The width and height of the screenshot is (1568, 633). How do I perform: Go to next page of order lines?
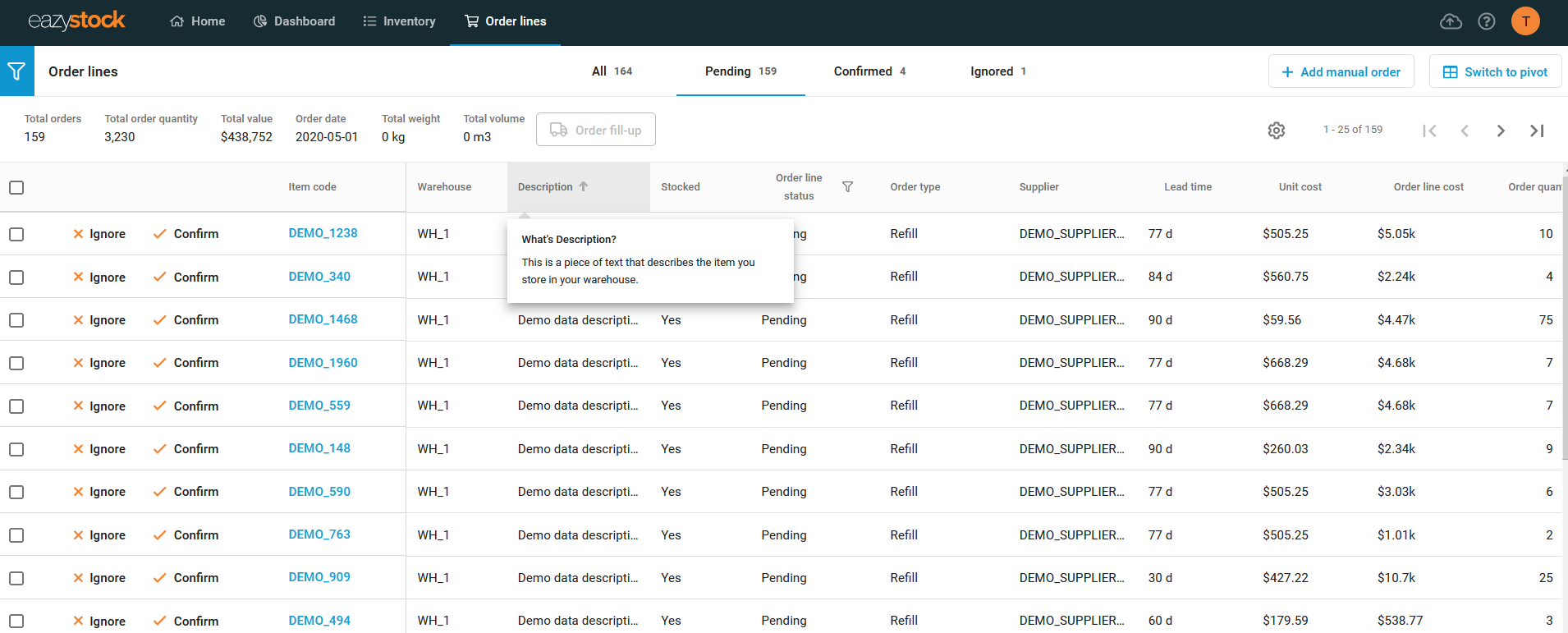(1501, 131)
